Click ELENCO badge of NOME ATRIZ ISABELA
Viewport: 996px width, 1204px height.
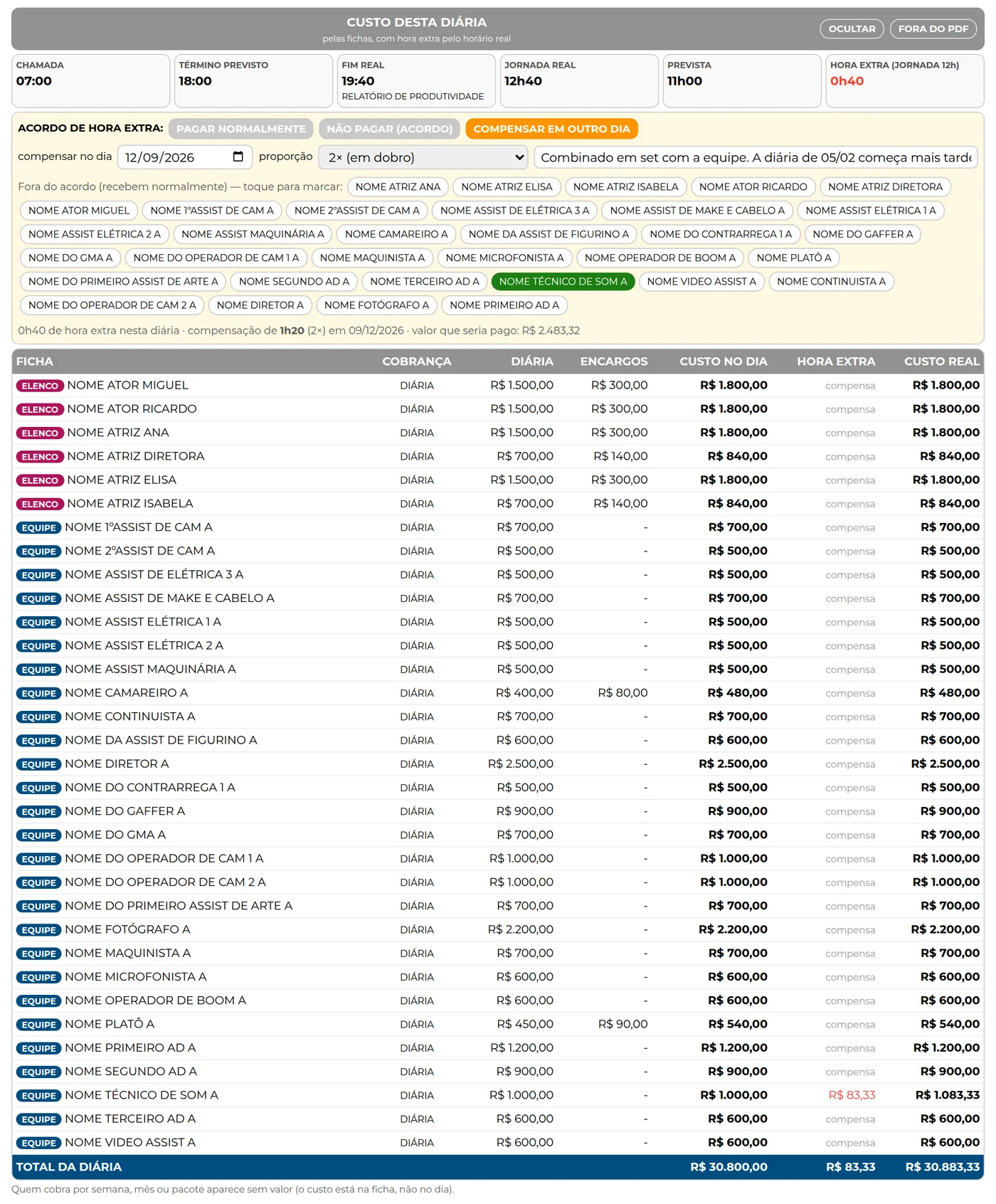tap(40, 504)
